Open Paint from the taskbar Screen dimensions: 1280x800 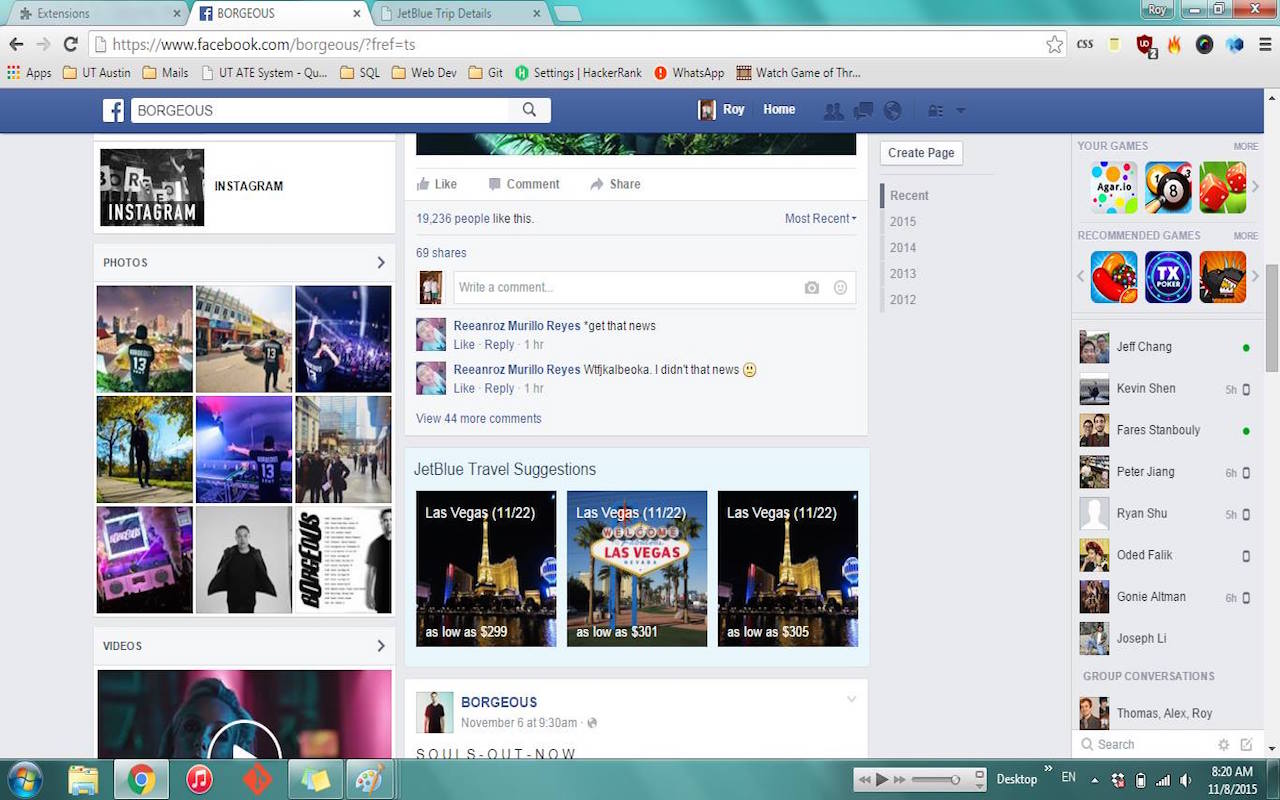(x=370, y=779)
